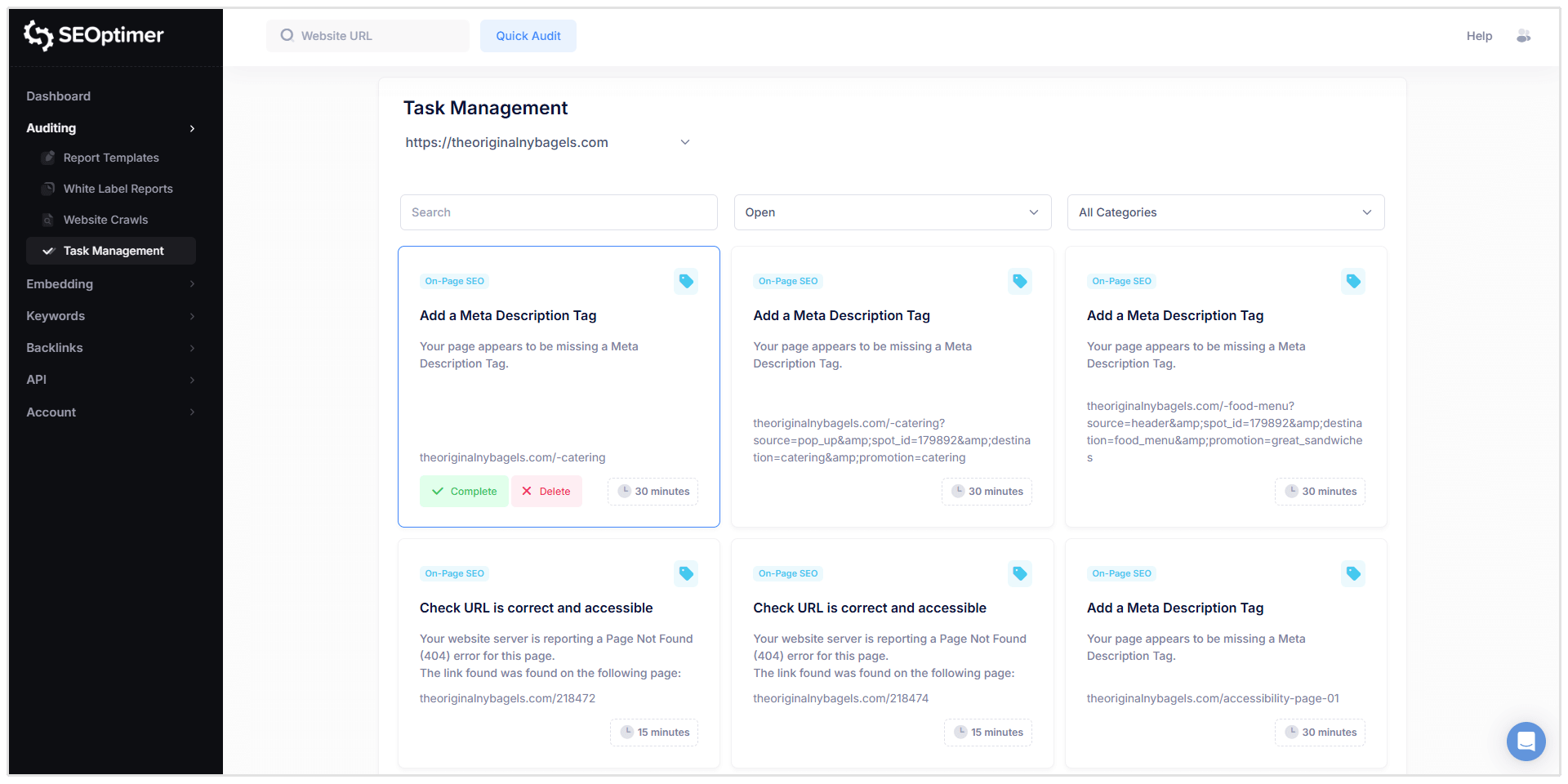Mark the catering task as Complete

[463, 491]
